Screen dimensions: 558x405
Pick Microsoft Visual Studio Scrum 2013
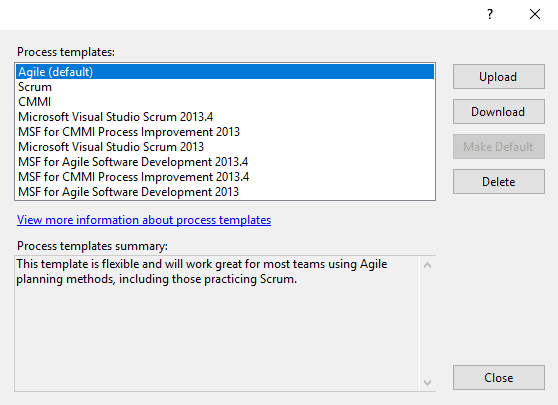pyautogui.click(x=225, y=147)
